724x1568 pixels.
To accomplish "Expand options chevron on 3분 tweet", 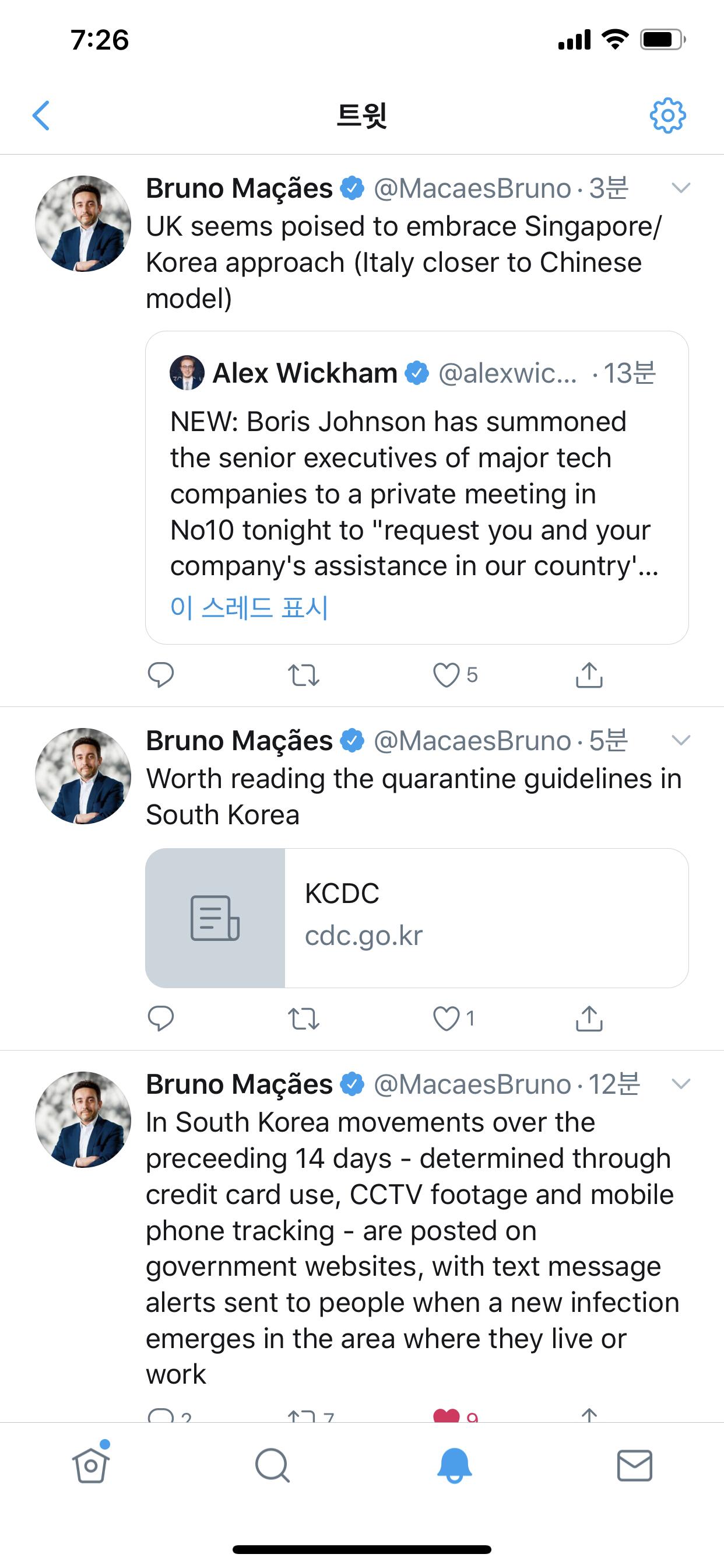I will [681, 188].
